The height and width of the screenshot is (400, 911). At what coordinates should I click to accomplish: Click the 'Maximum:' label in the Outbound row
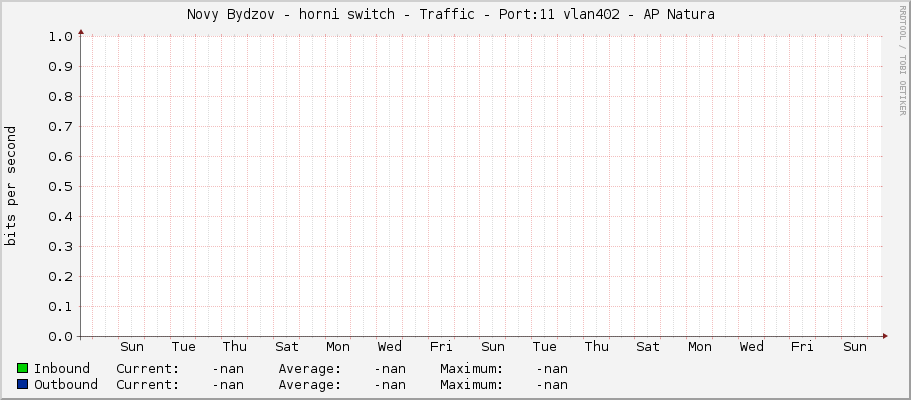pos(472,385)
